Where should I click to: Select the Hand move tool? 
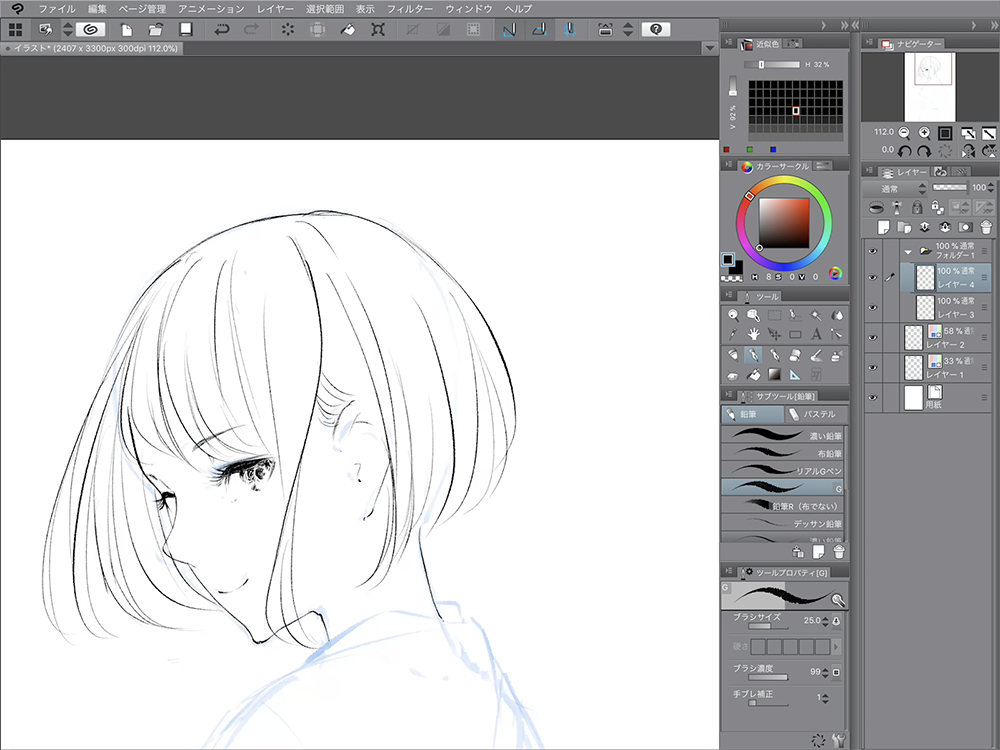[753, 334]
